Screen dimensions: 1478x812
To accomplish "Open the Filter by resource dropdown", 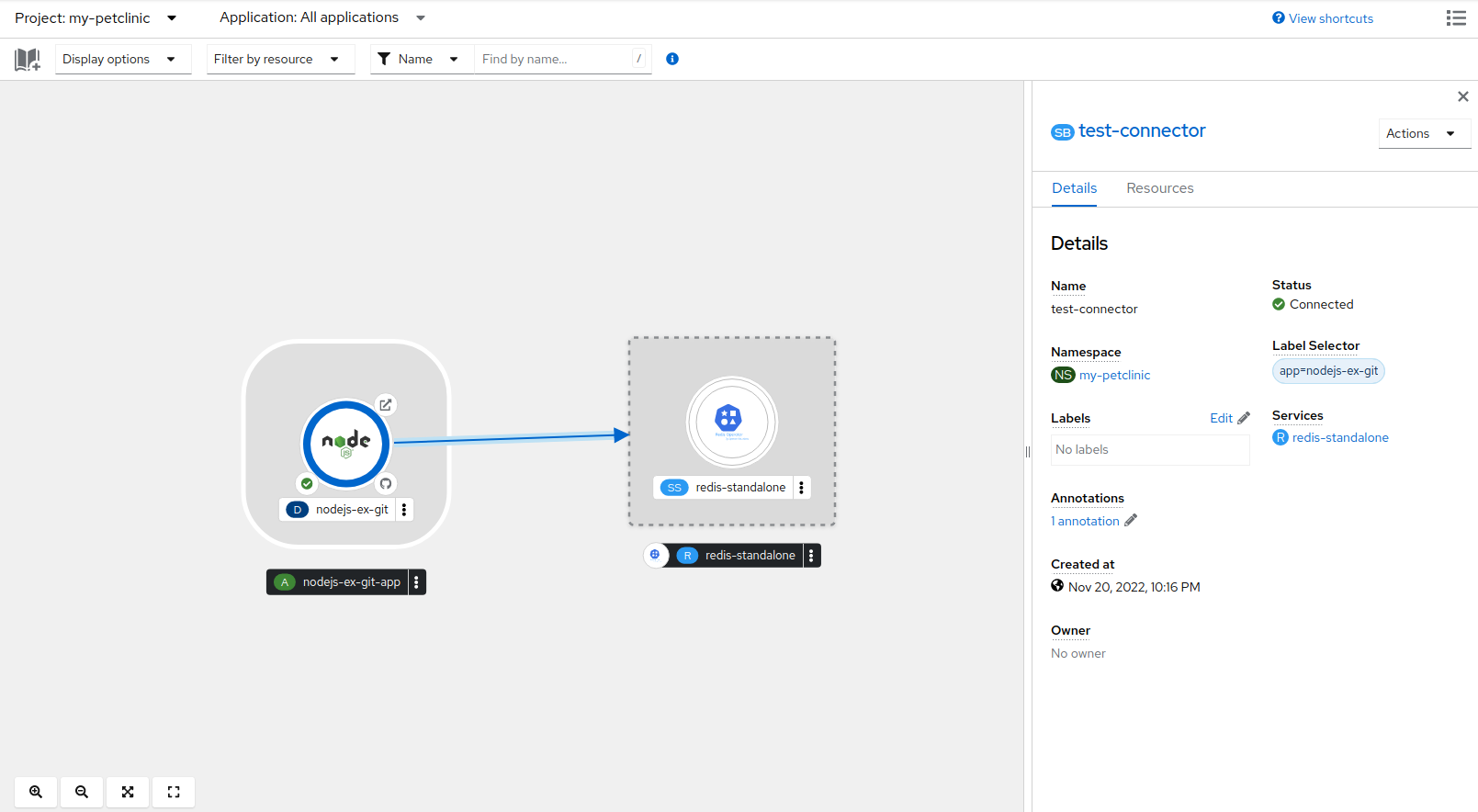I will coord(279,60).
